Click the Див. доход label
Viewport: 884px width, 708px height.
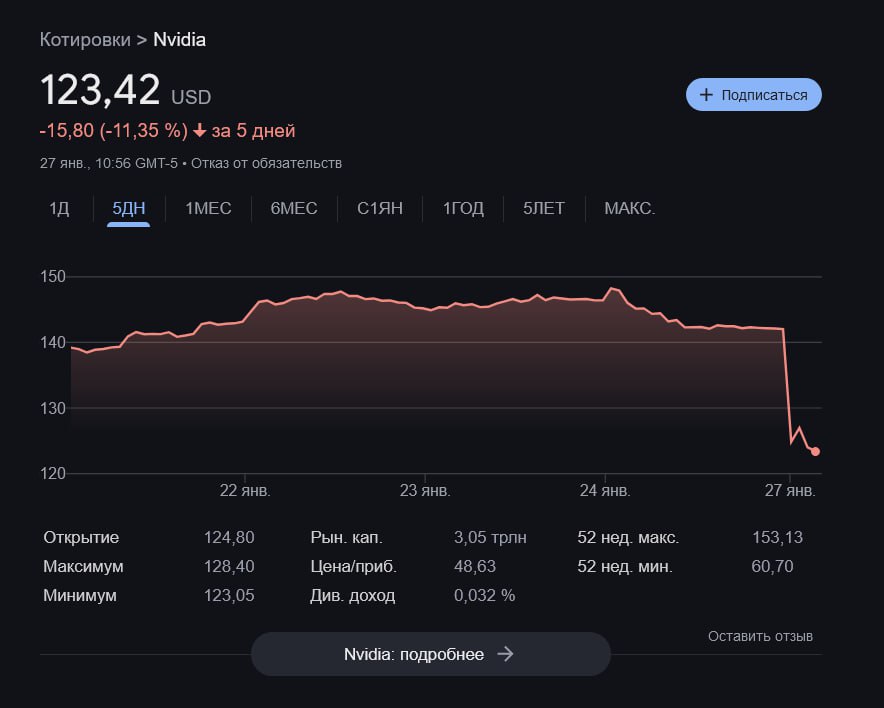click(352, 595)
